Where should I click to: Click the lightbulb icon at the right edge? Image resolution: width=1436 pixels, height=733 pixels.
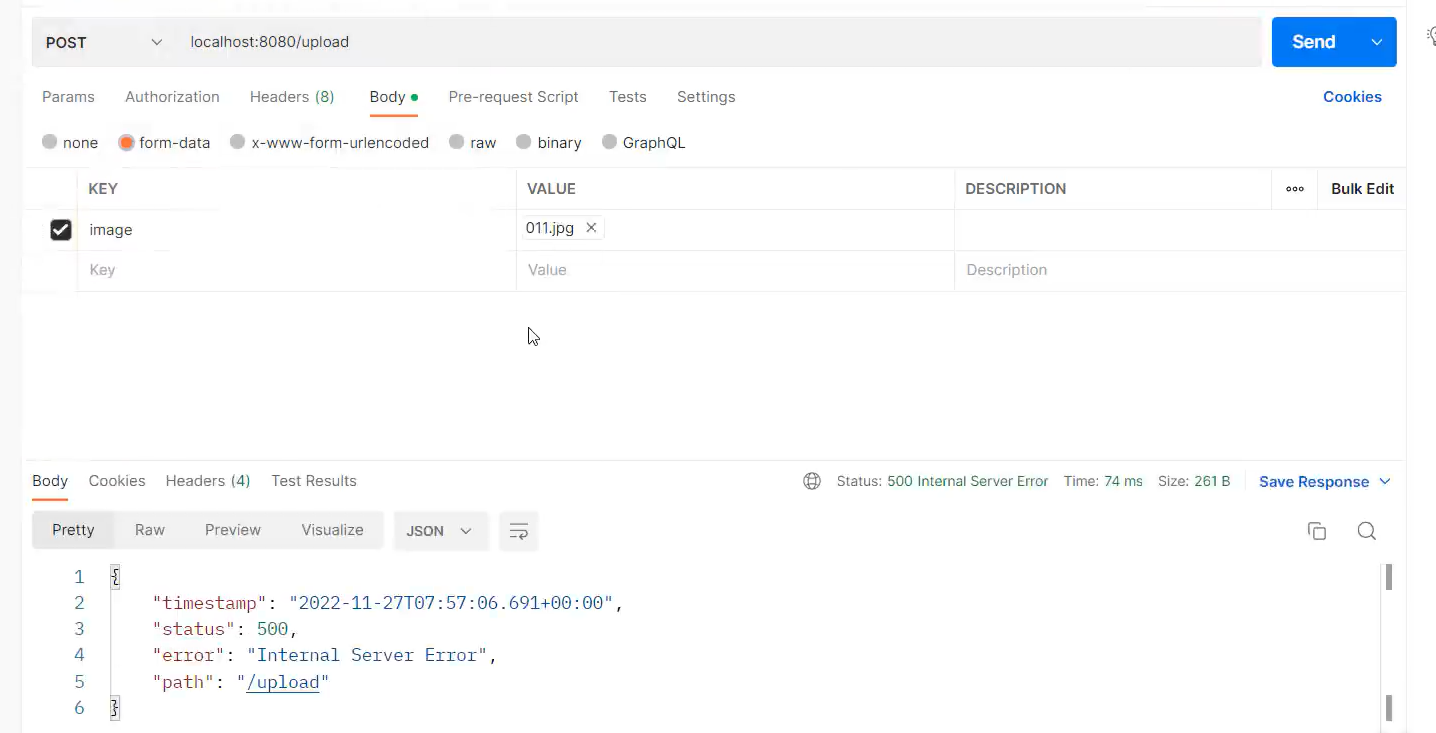tap(1430, 36)
